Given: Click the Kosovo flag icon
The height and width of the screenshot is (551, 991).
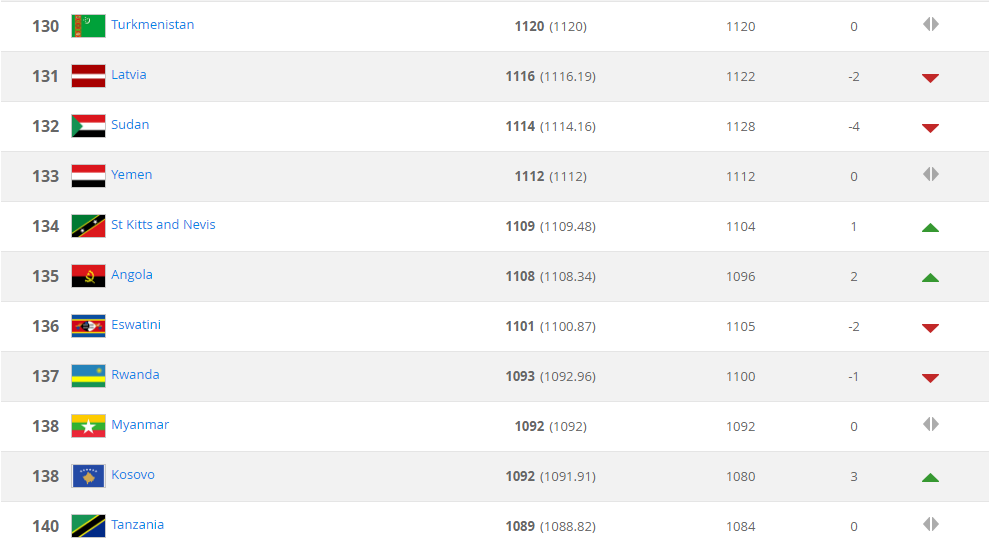Looking at the screenshot, I should click(88, 476).
